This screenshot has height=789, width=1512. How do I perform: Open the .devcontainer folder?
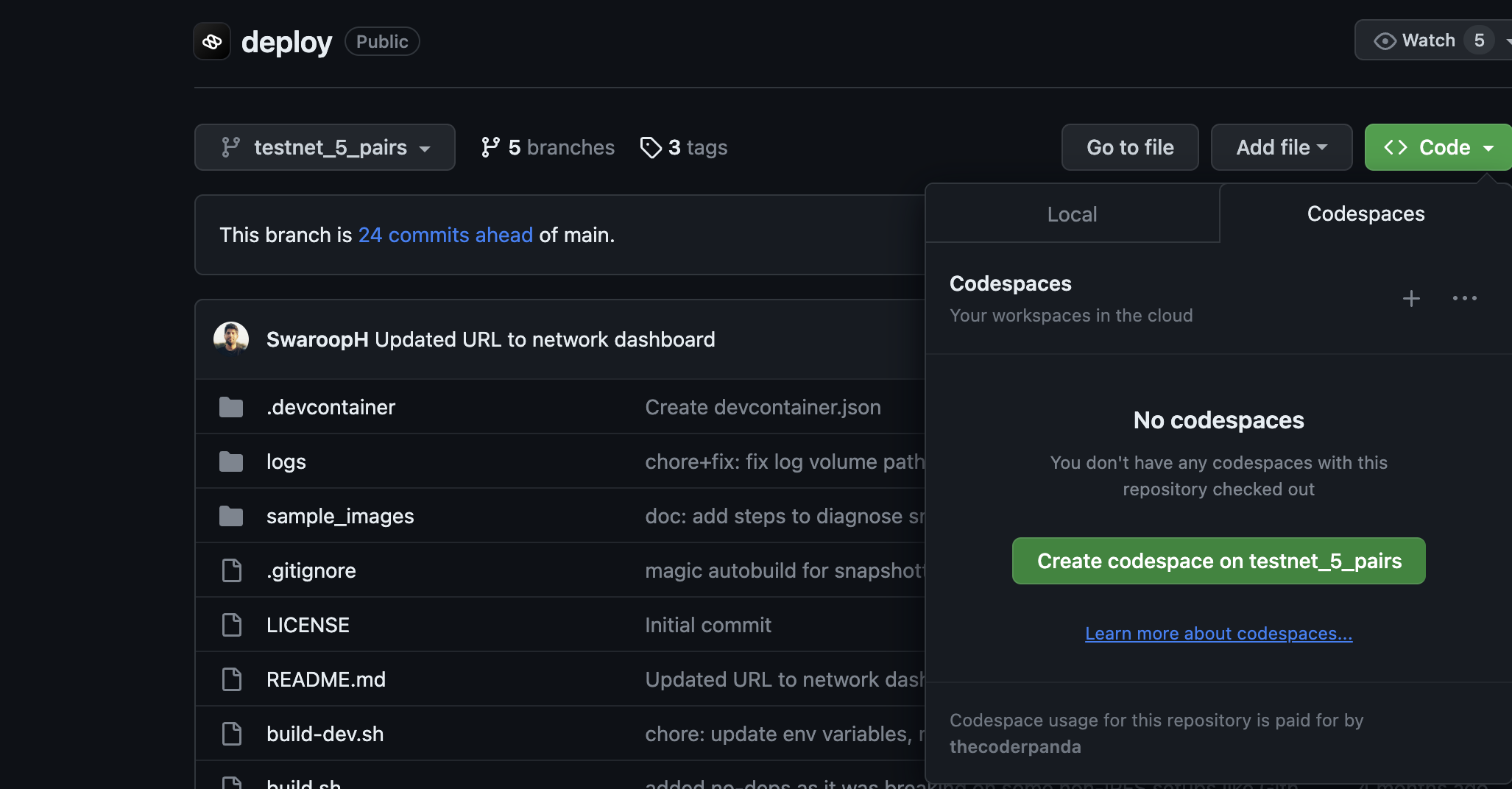331,407
